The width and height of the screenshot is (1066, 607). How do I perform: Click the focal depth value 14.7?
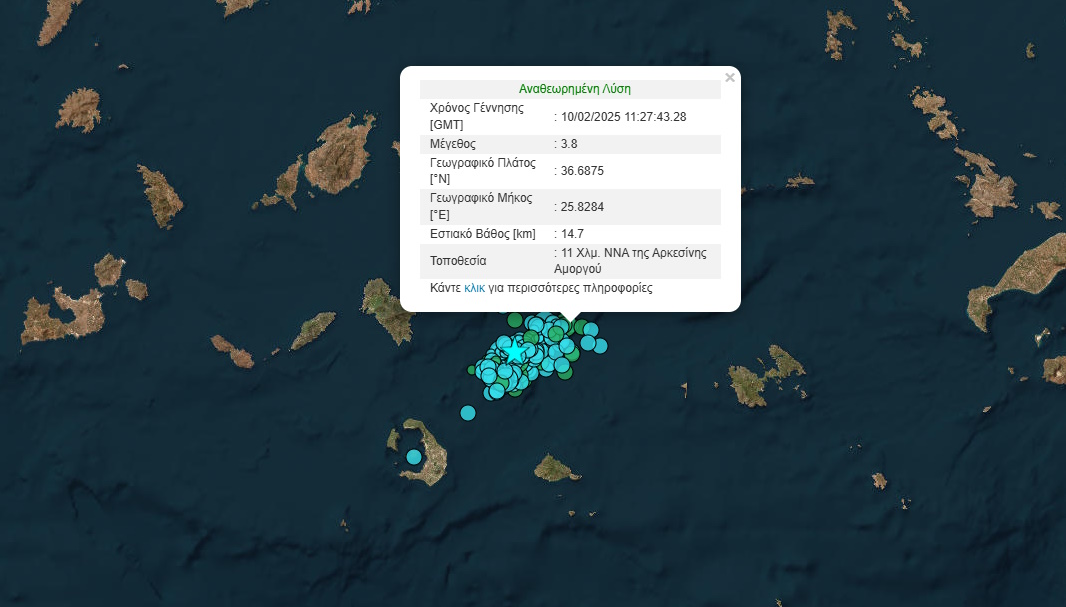click(x=572, y=234)
